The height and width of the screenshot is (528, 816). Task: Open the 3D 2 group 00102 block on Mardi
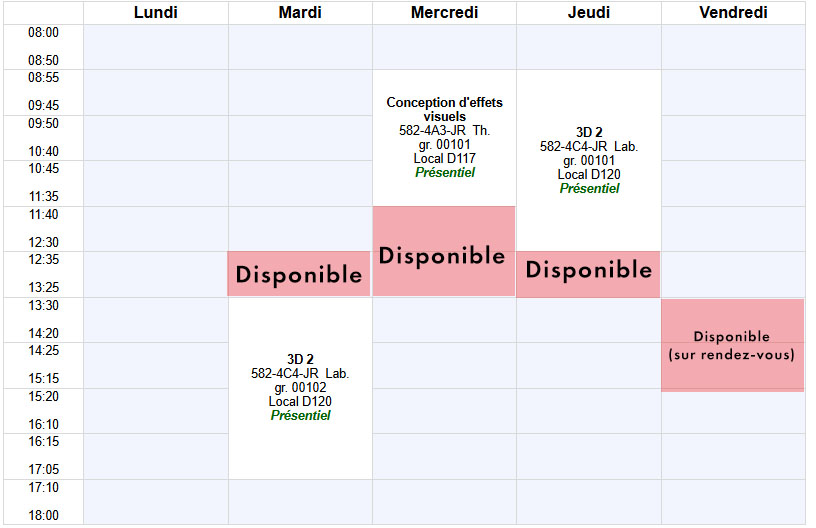300,387
